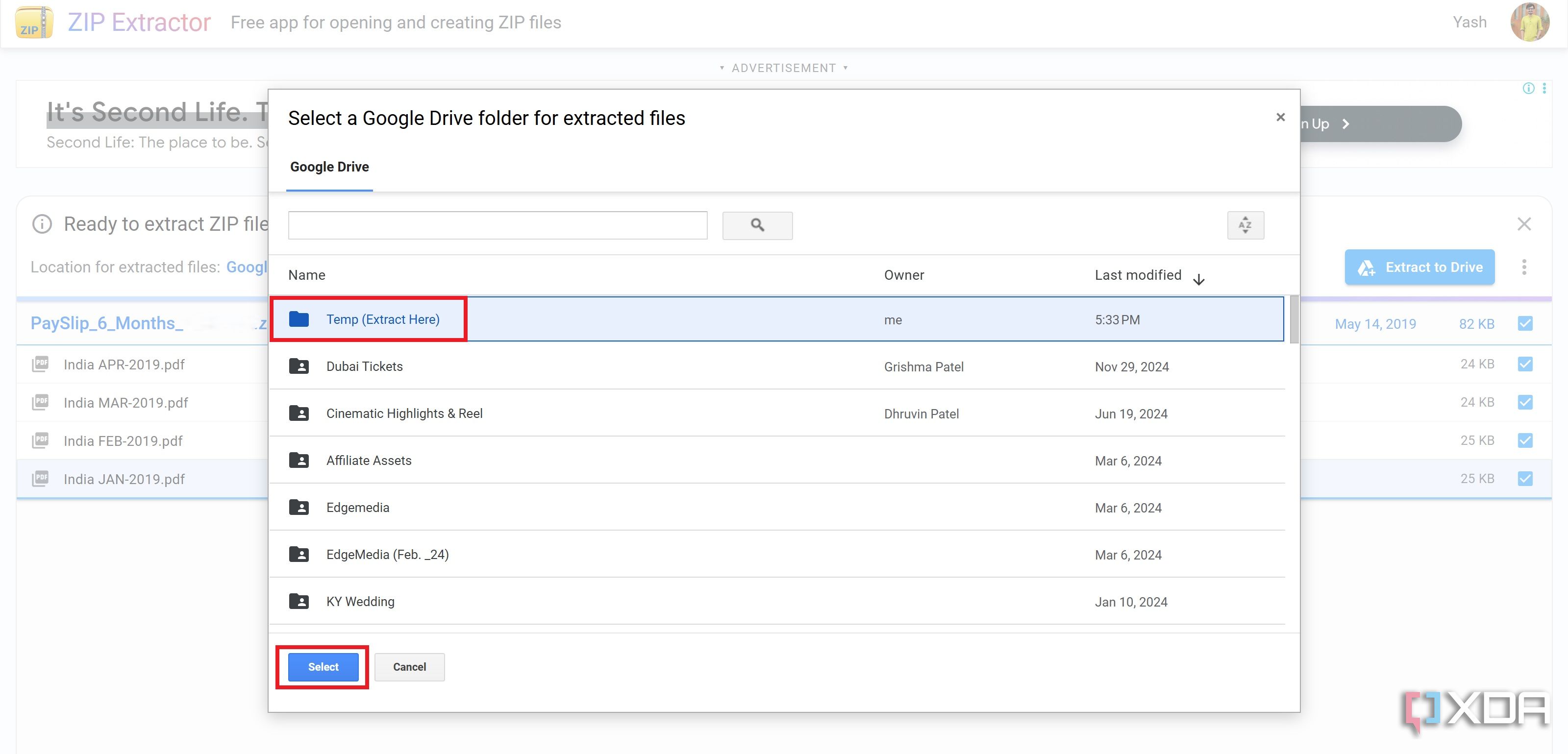The image size is (1568, 754).
Task: Select the Dubai Tickets folder name
Action: click(x=364, y=366)
